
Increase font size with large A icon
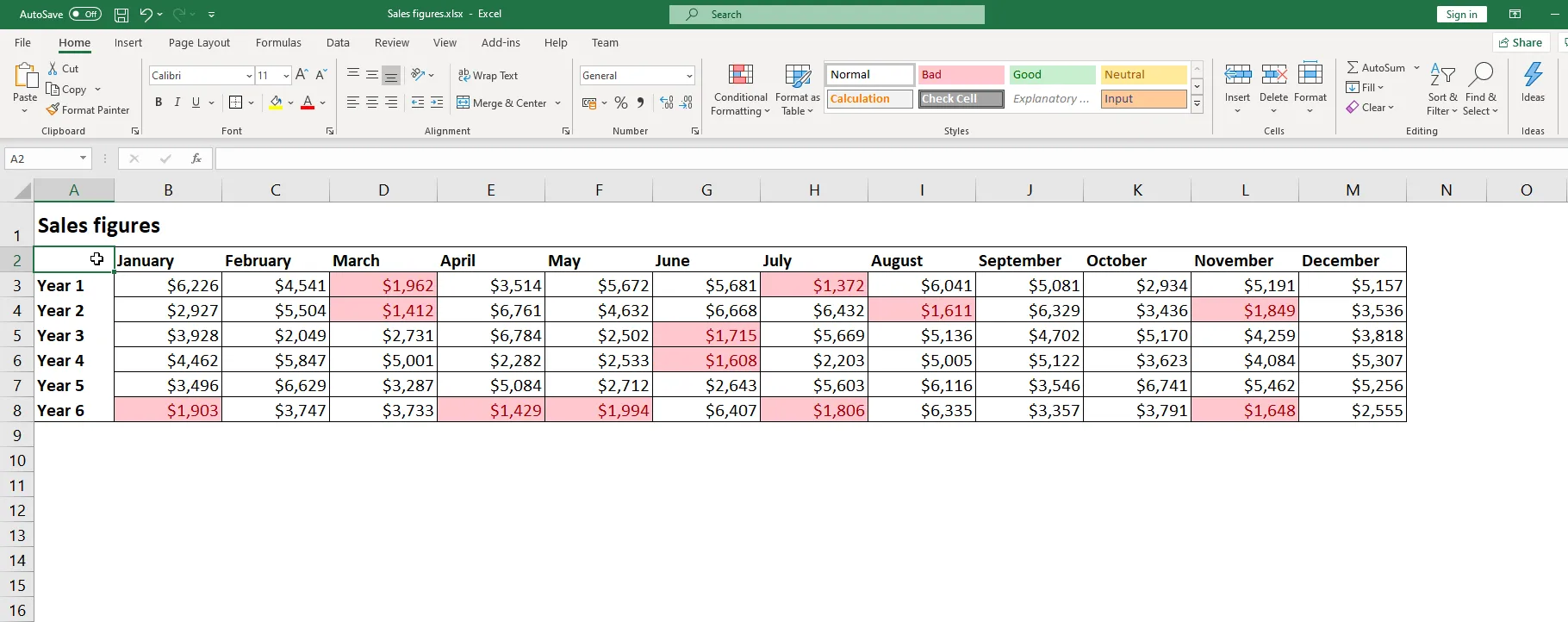(302, 75)
